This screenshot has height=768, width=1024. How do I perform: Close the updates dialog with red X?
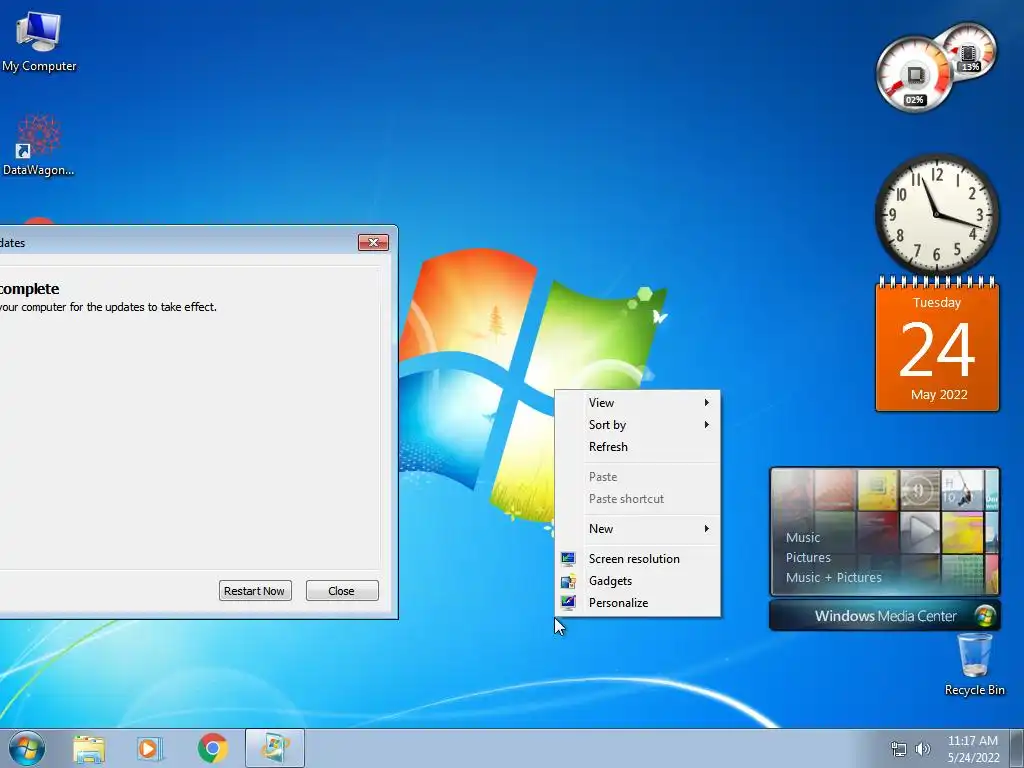[374, 243]
